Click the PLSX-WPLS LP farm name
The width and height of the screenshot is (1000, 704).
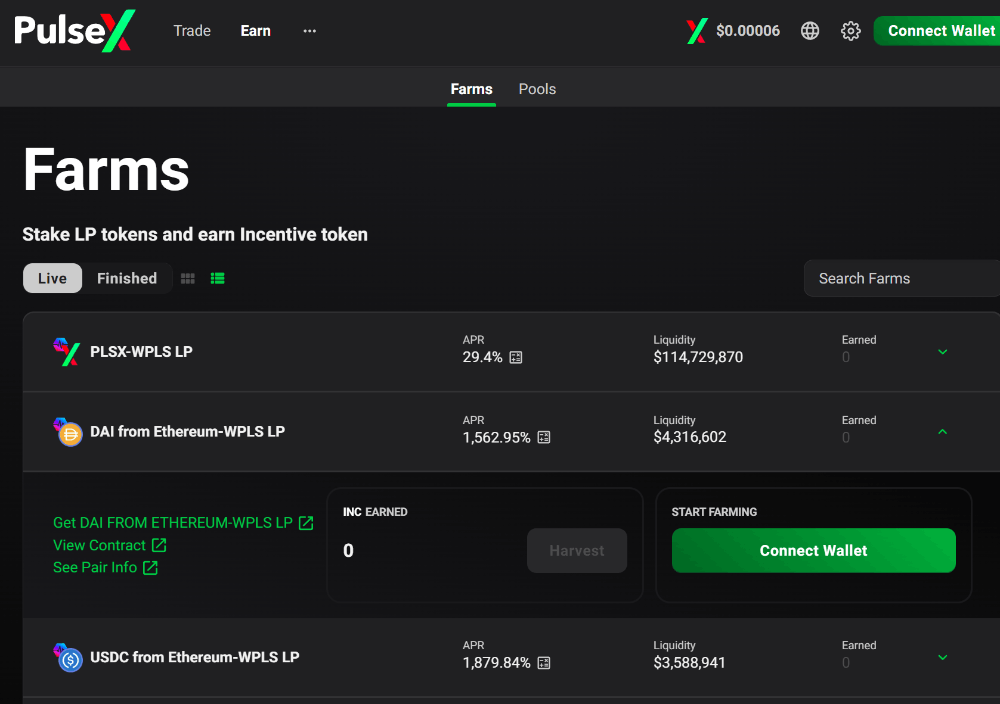(x=141, y=352)
